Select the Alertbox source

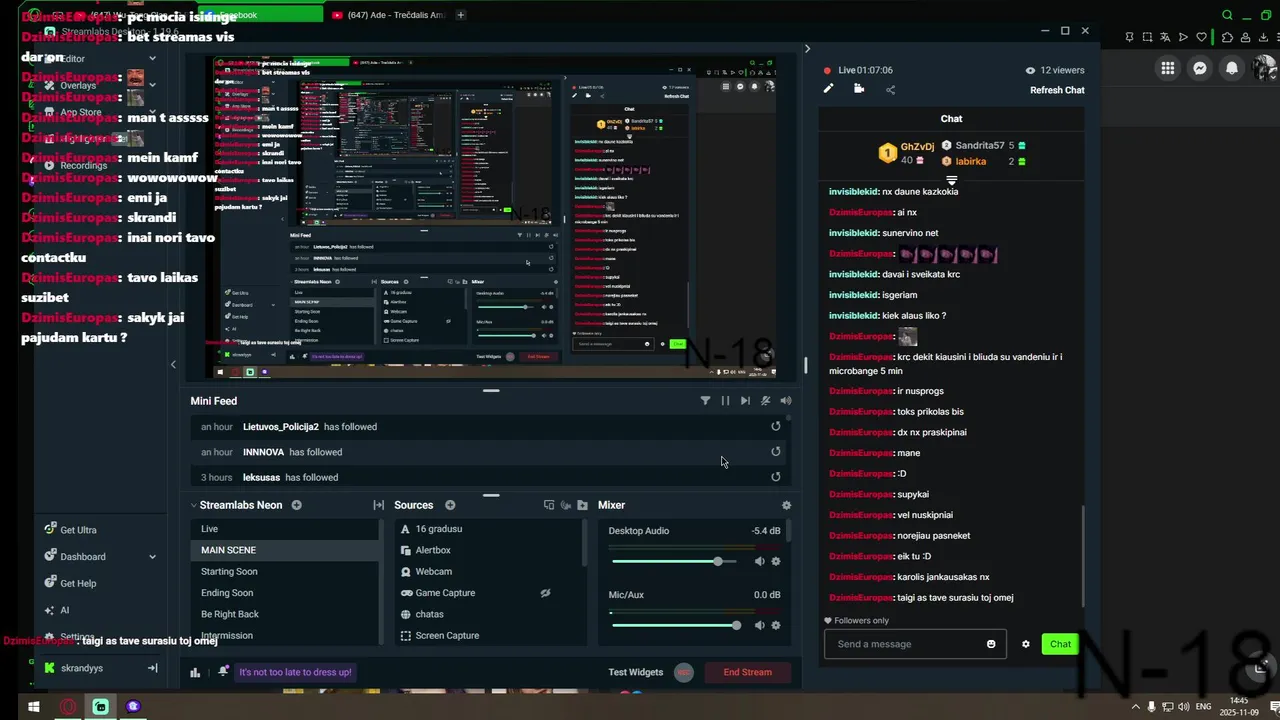click(488, 550)
